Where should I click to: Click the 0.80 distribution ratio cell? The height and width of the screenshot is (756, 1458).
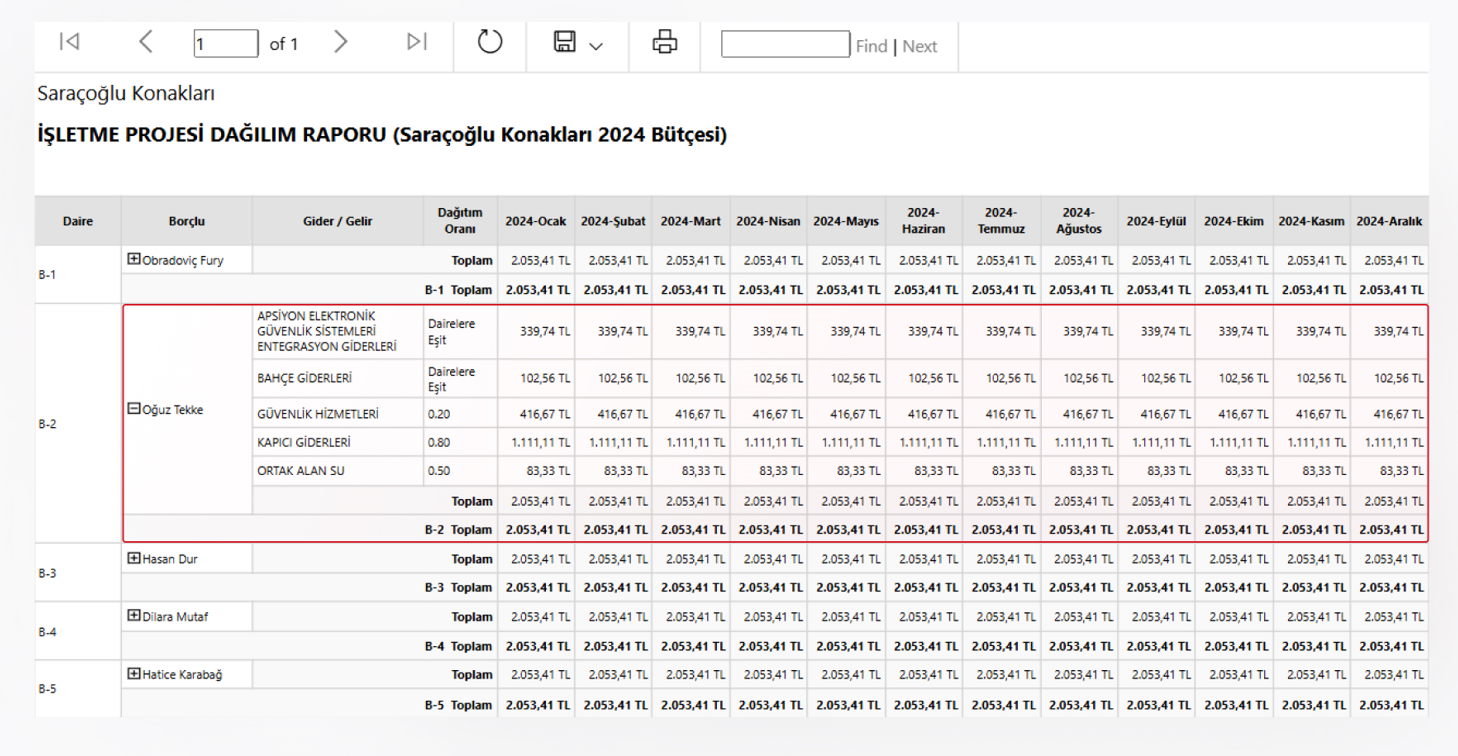(x=460, y=442)
